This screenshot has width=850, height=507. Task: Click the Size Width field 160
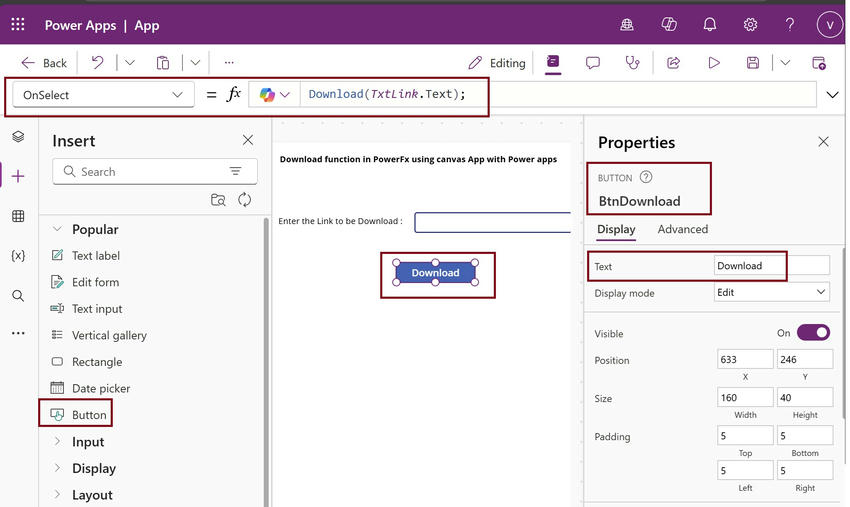745,397
